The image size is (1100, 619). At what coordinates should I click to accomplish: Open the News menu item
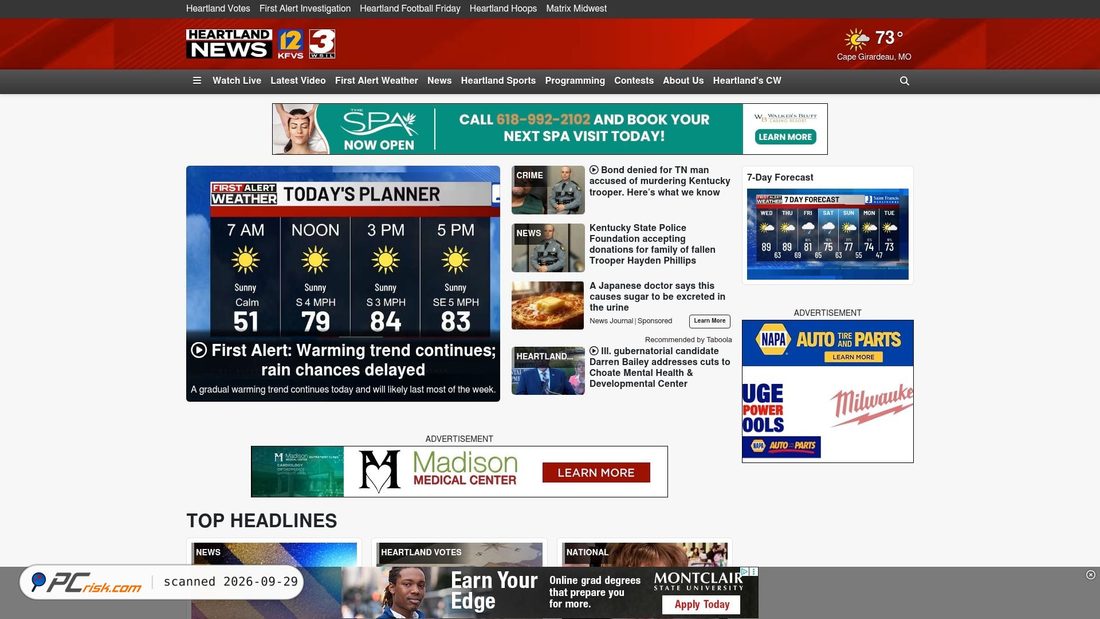click(x=439, y=81)
